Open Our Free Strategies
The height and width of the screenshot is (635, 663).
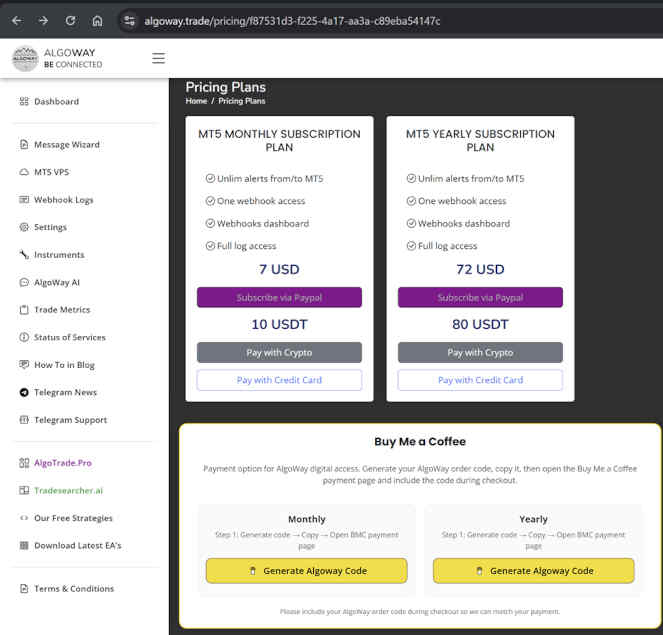(x=74, y=518)
